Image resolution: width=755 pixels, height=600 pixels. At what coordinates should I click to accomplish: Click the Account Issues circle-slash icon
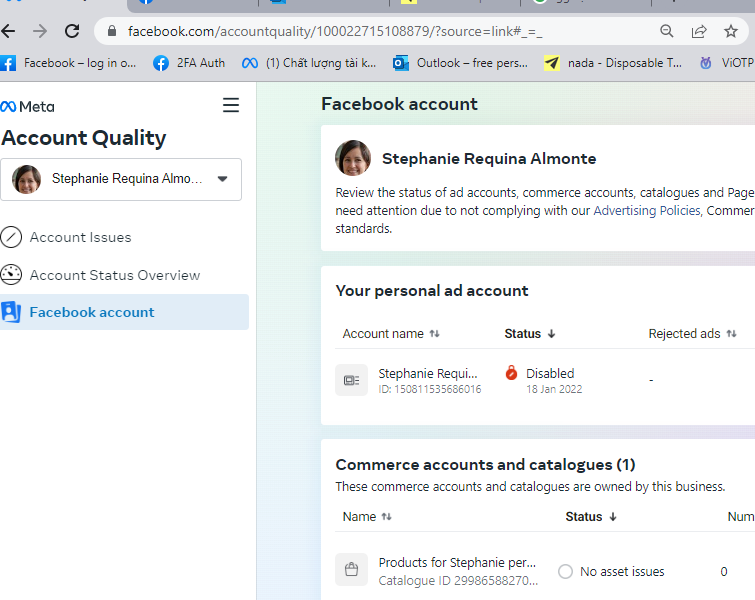click(11, 237)
